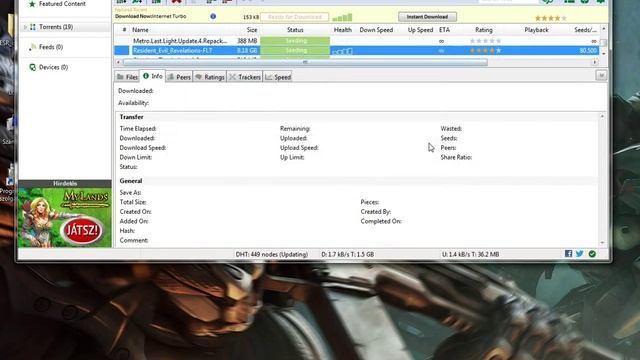Click the rating stars of Metro.Last.Light row

(485, 41)
